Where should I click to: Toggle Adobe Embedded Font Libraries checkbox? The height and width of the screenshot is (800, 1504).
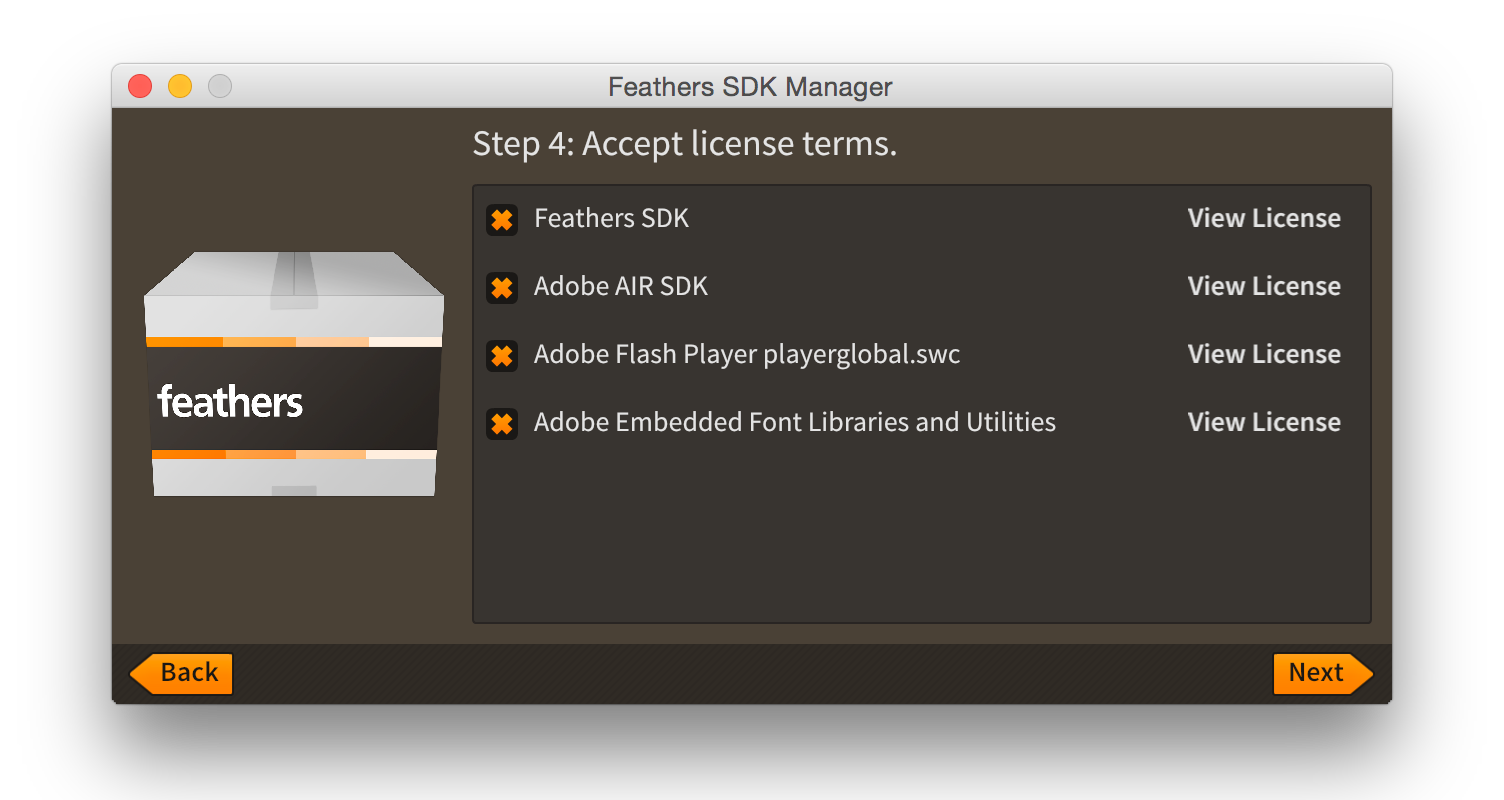tap(502, 424)
